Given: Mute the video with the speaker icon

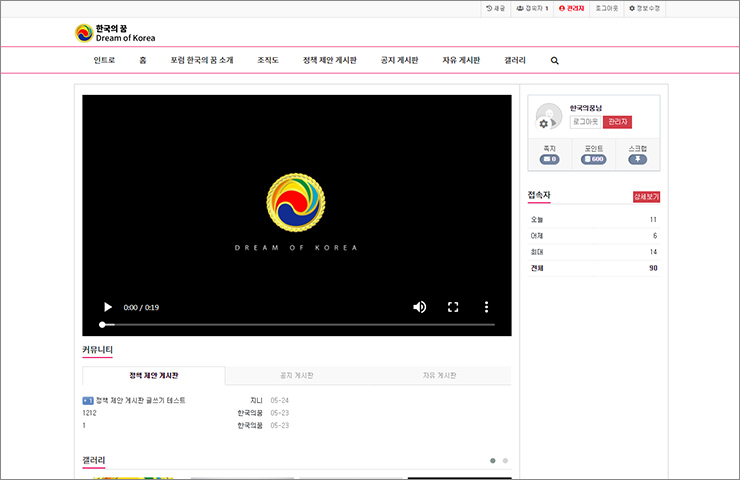Looking at the screenshot, I should [420, 307].
